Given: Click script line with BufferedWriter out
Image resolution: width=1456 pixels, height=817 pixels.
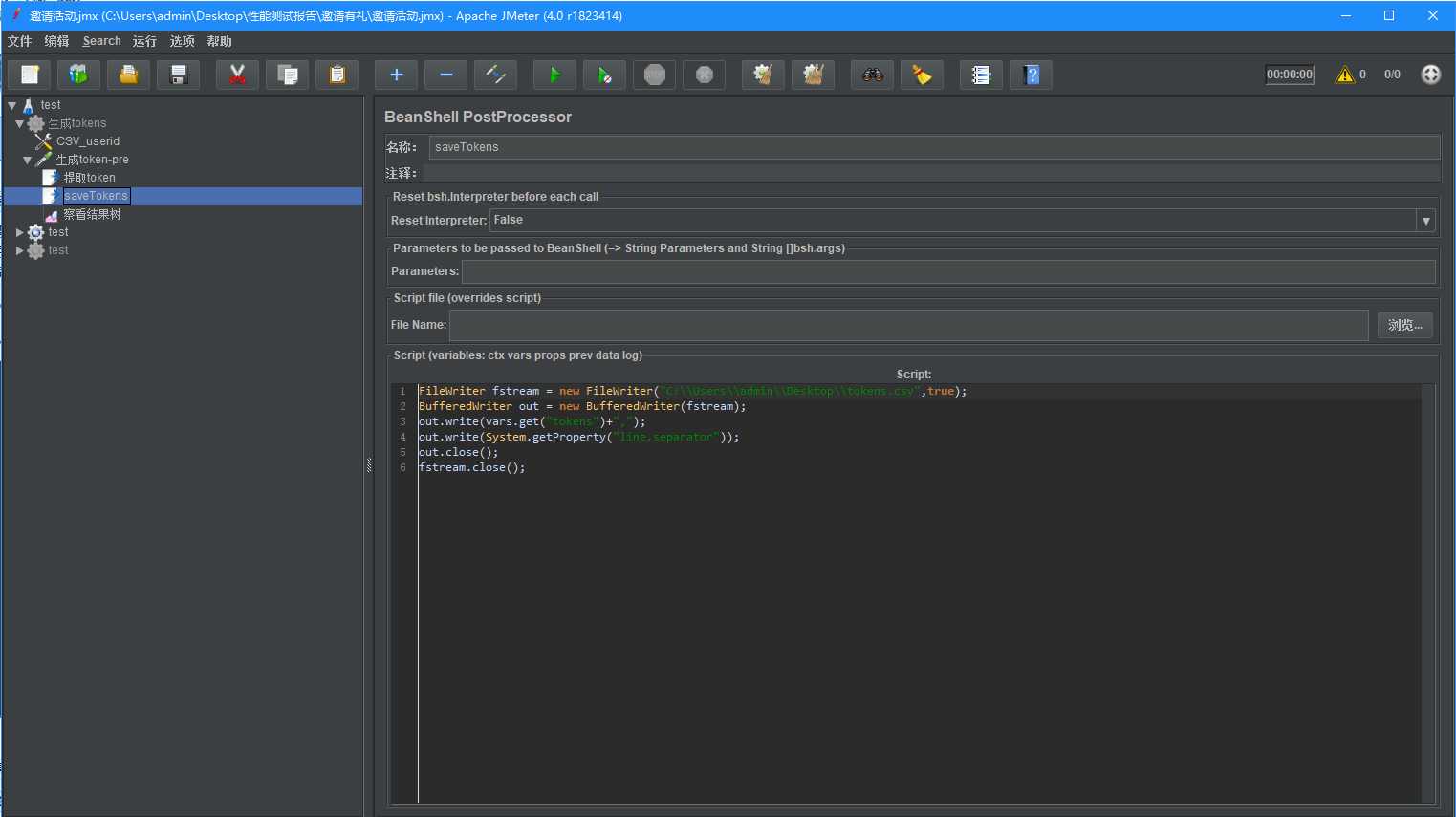Looking at the screenshot, I should (x=582, y=406).
